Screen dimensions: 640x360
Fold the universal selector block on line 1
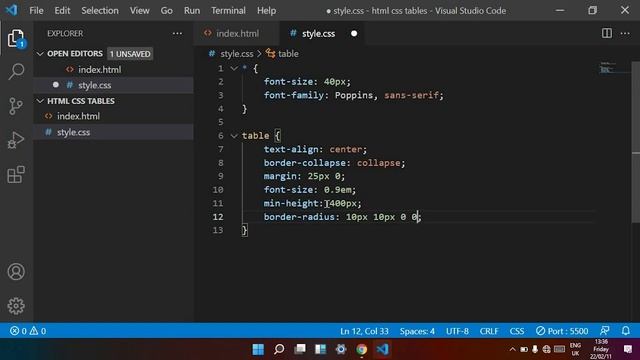(x=234, y=68)
